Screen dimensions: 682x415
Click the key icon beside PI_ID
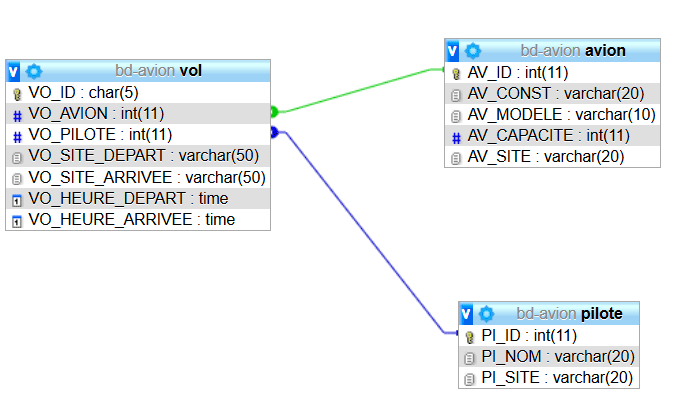click(x=470, y=335)
